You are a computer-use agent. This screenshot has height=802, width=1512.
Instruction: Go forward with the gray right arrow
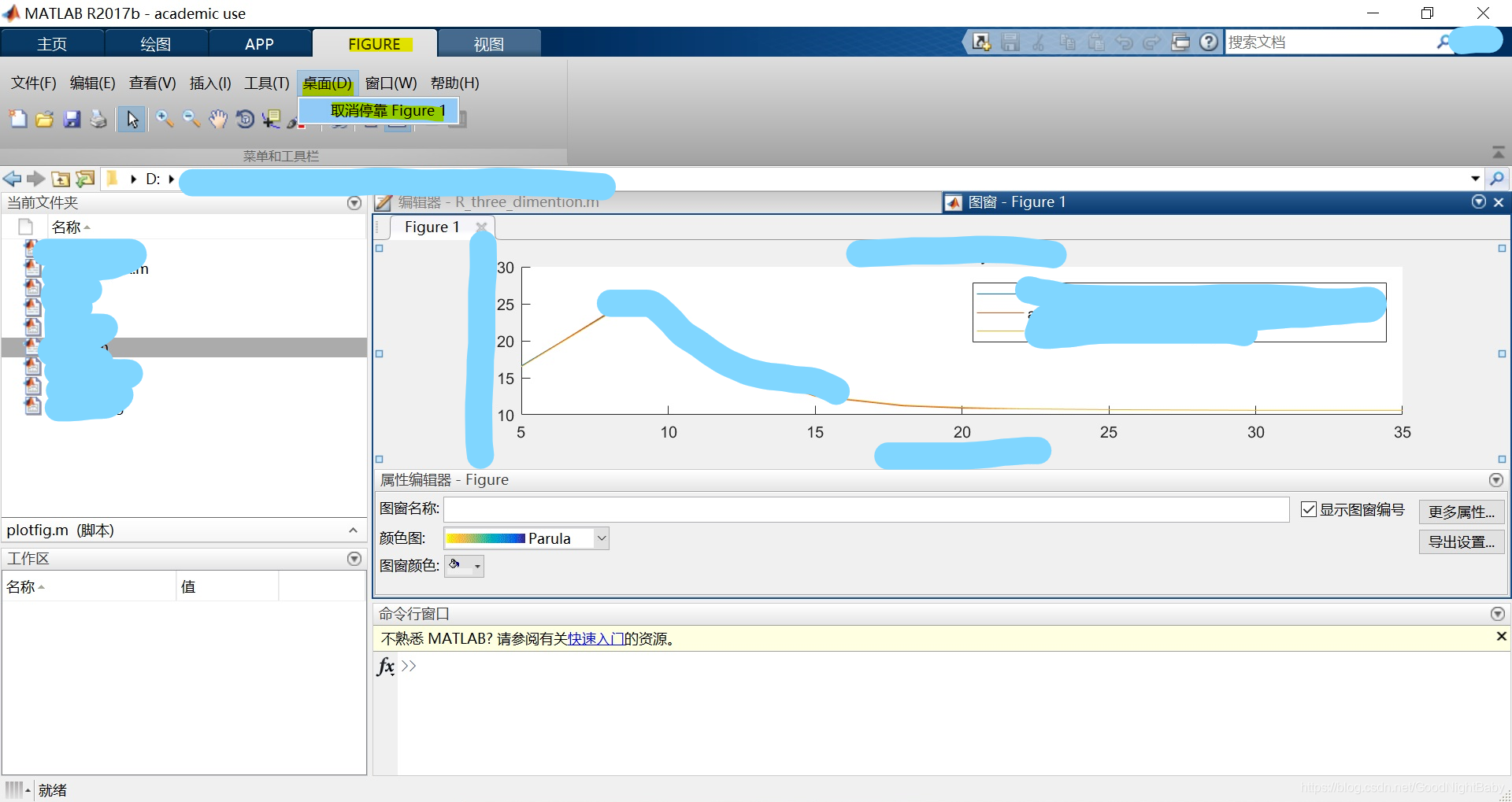(x=35, y=179)
